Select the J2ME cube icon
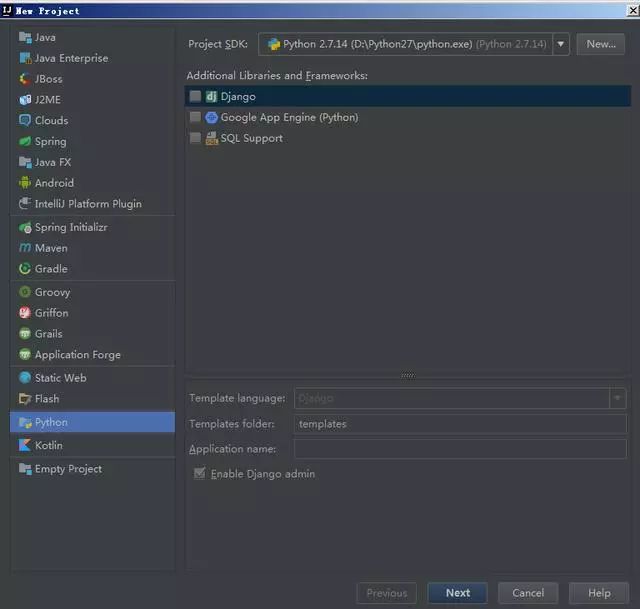 click(x=25, y=100)
